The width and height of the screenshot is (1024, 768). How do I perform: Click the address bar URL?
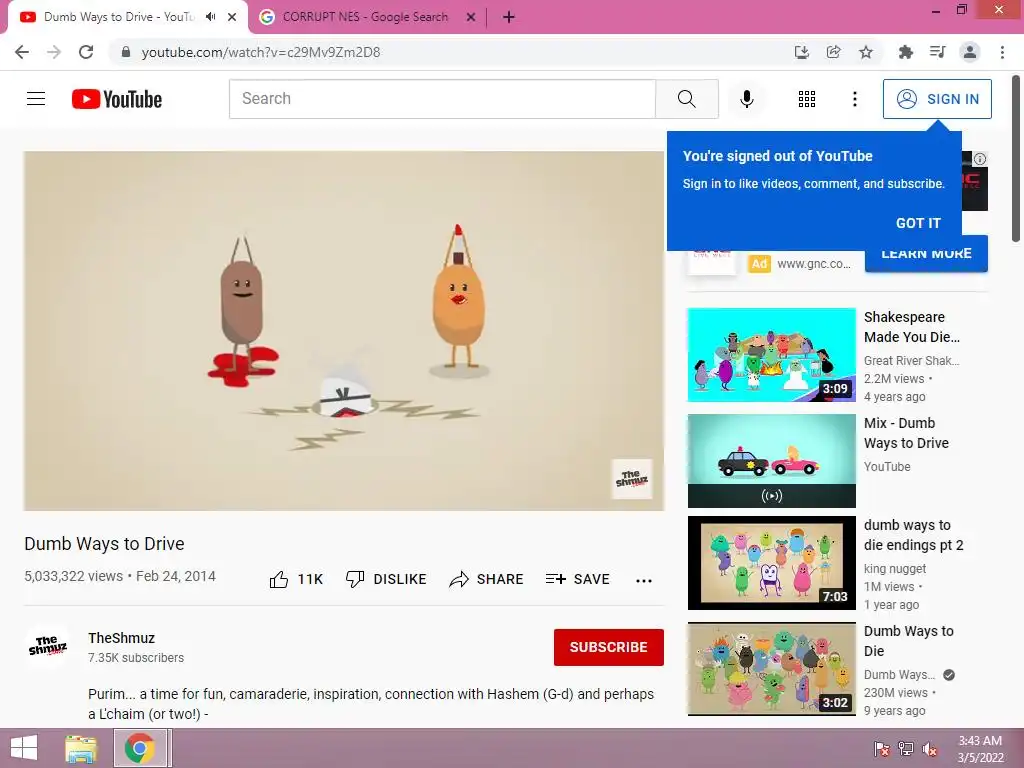(261, 52)
